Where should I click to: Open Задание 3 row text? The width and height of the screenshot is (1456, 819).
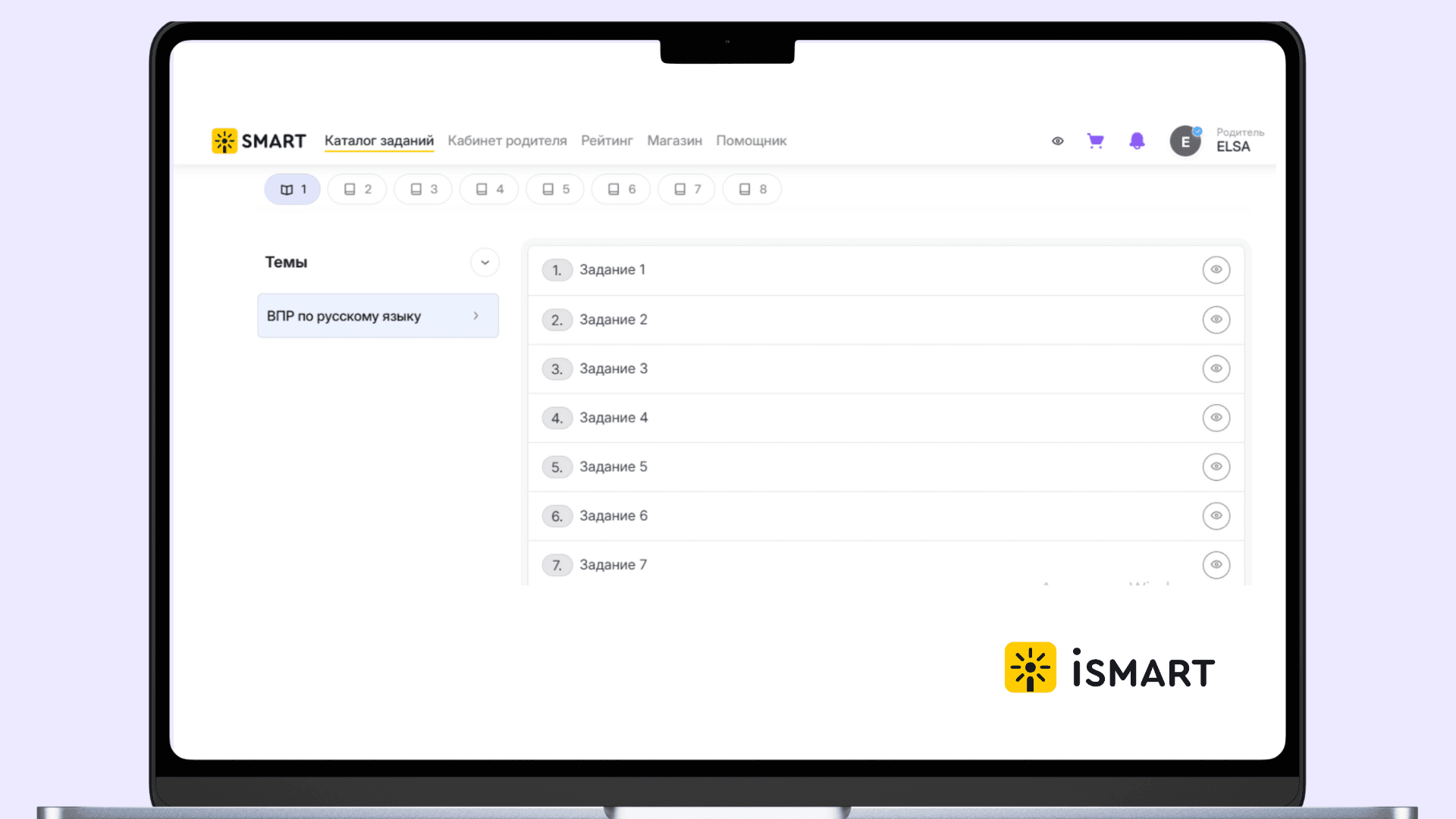coord(613,369)
